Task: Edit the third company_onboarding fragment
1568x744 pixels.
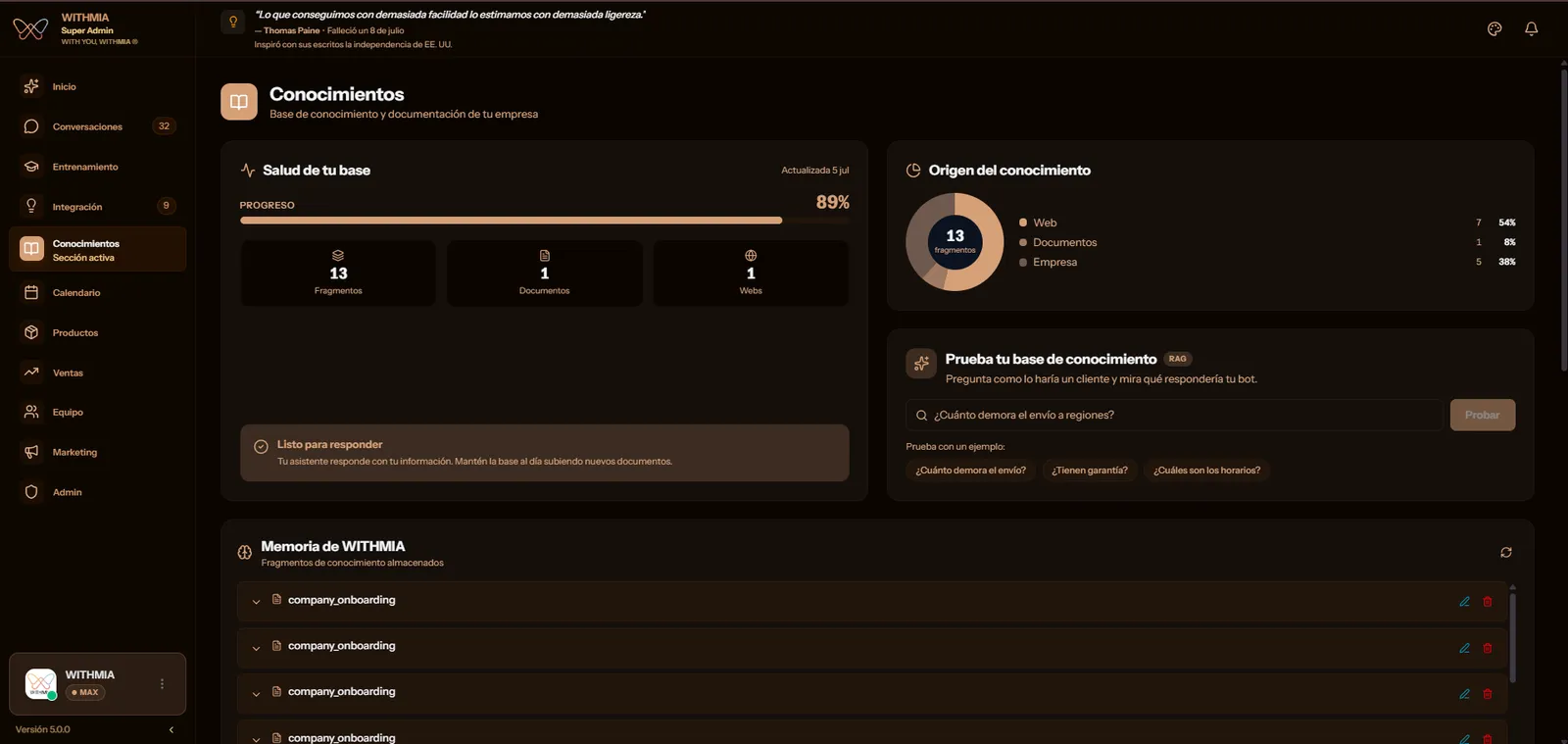Action: (x=1464, y=694)
